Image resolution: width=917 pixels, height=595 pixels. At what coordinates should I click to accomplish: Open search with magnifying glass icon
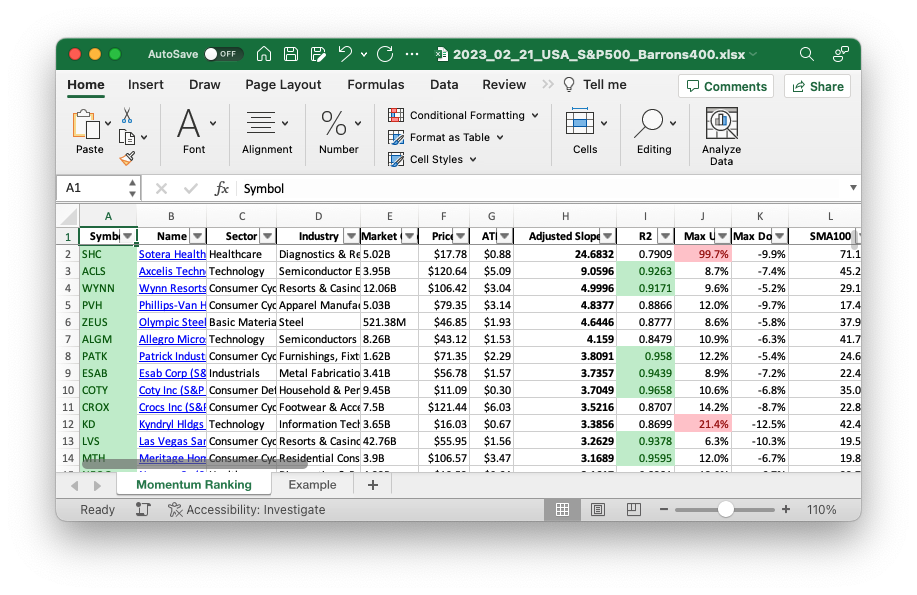pyautogui.click(x=806, y=54)
